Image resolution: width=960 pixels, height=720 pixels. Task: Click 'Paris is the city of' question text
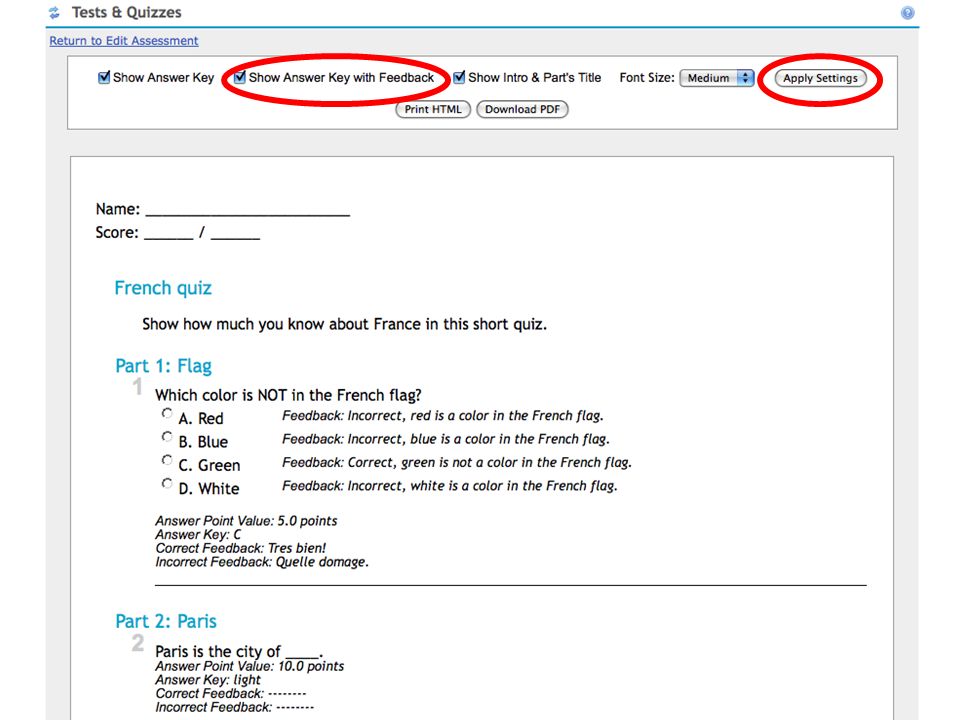[239, 651]
